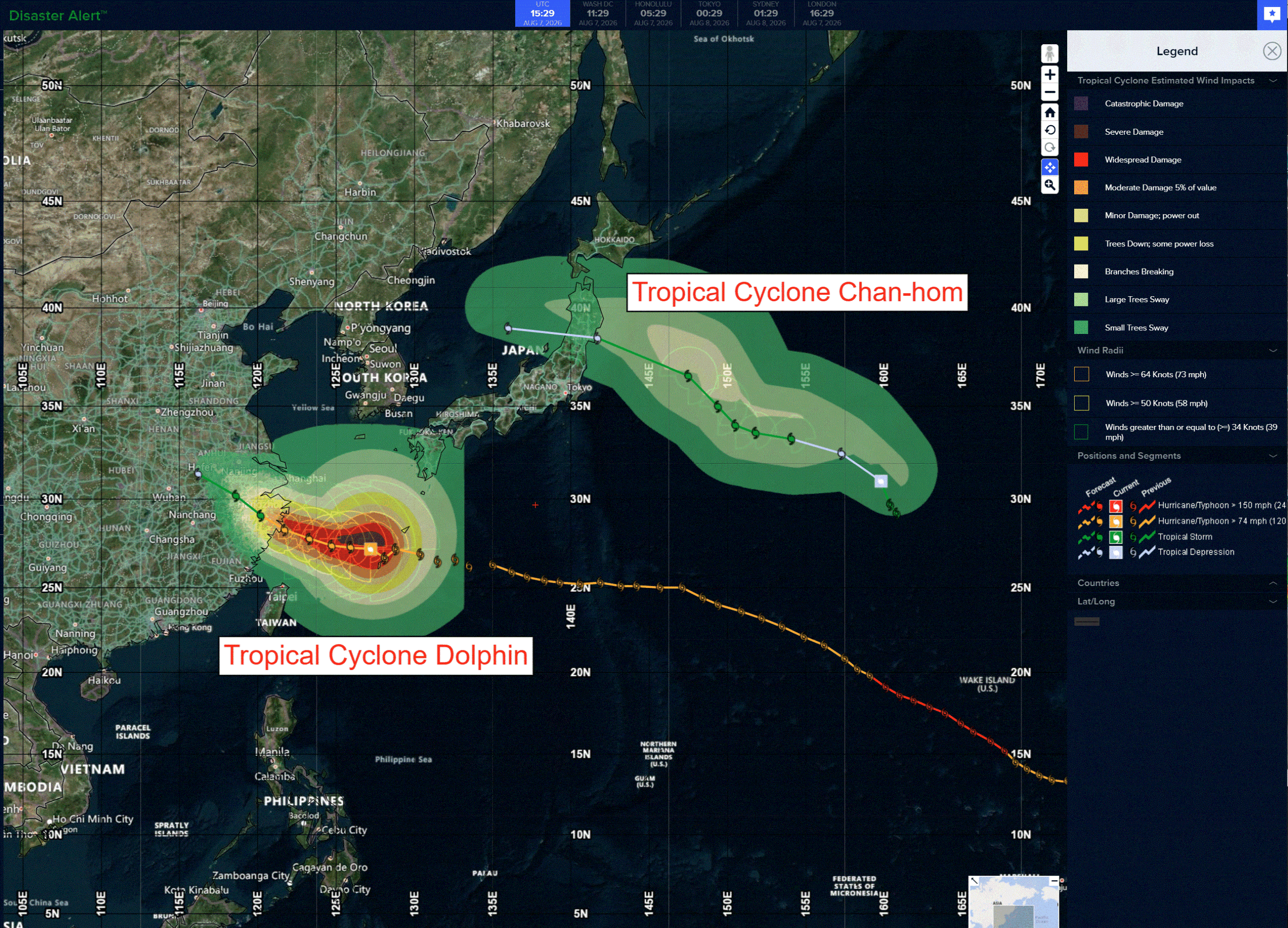Minimize the overview map with its minus icon
Viewport: 1288px width, 928px height.
tap(1054, 881)
